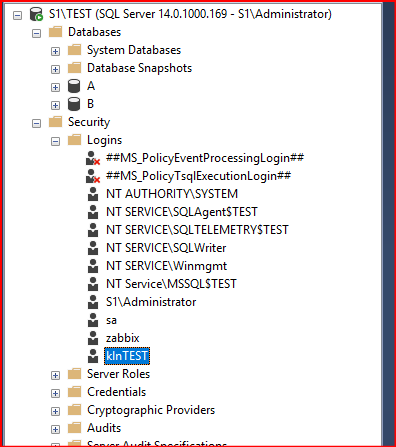Select NT AUTHORITY\SYSTEM login
This screenshot has width=396, height=447.
(x=172, y=194)
